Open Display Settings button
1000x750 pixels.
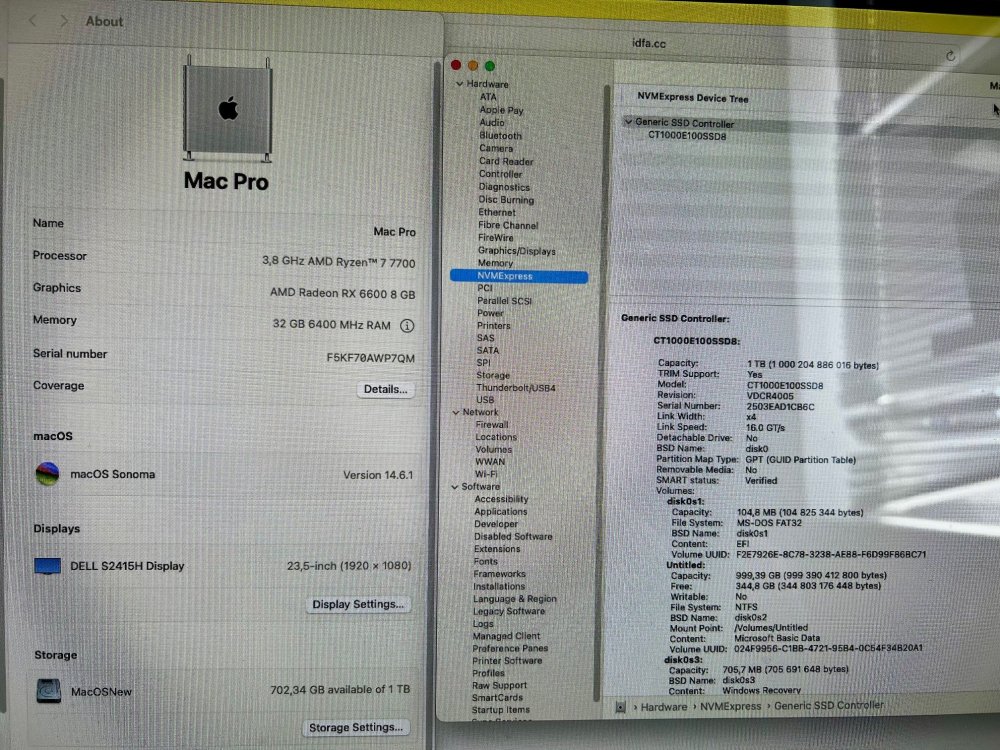point(358,604)
